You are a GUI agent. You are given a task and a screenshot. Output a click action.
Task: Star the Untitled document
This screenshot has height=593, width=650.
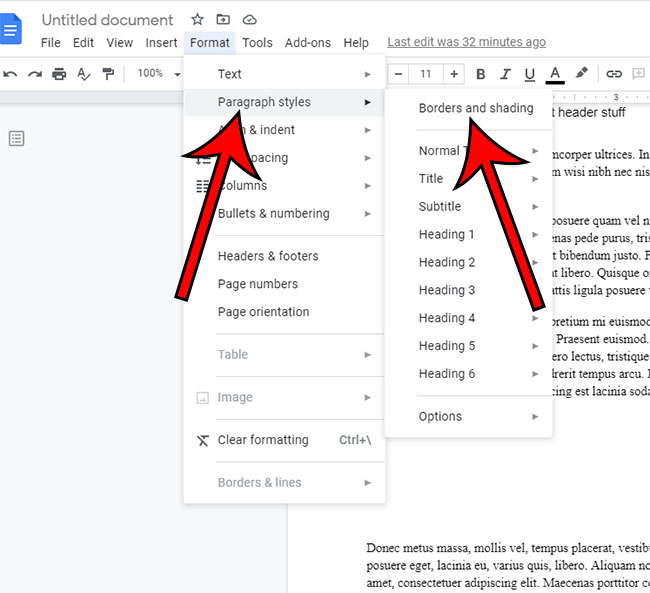pos(197,20)
